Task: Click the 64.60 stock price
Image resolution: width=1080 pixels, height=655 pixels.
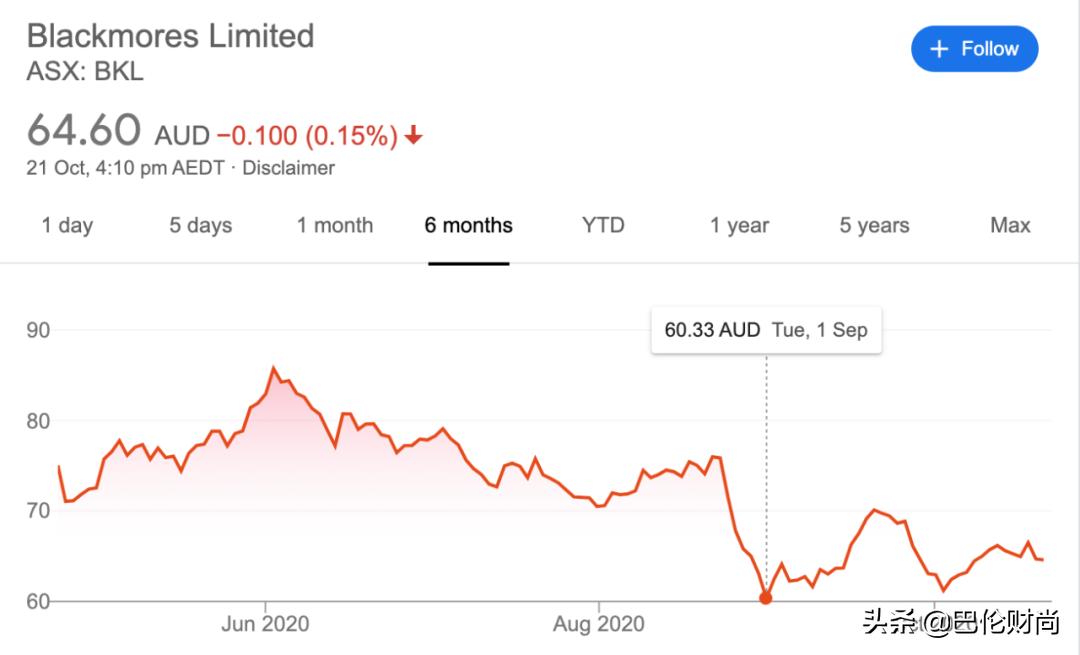Action: pyautogui.click(x=84, y=131)
